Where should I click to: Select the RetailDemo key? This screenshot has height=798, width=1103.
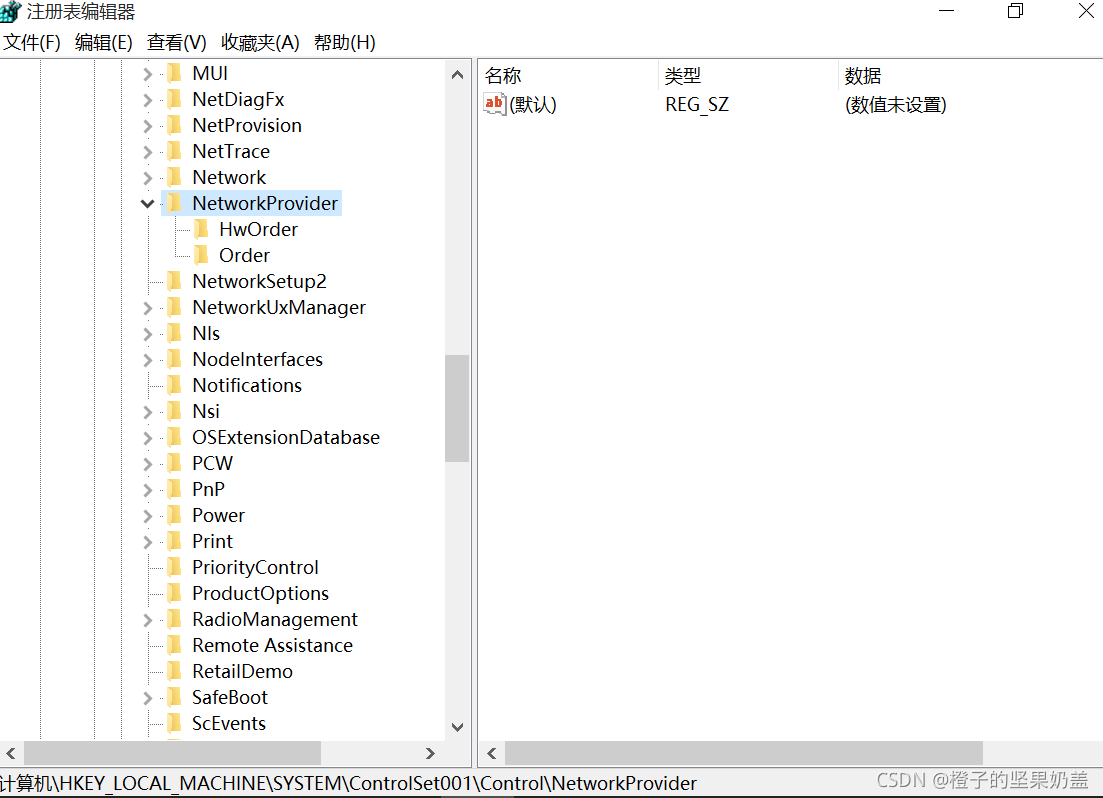pyautogui.click(x=242, y=671)
